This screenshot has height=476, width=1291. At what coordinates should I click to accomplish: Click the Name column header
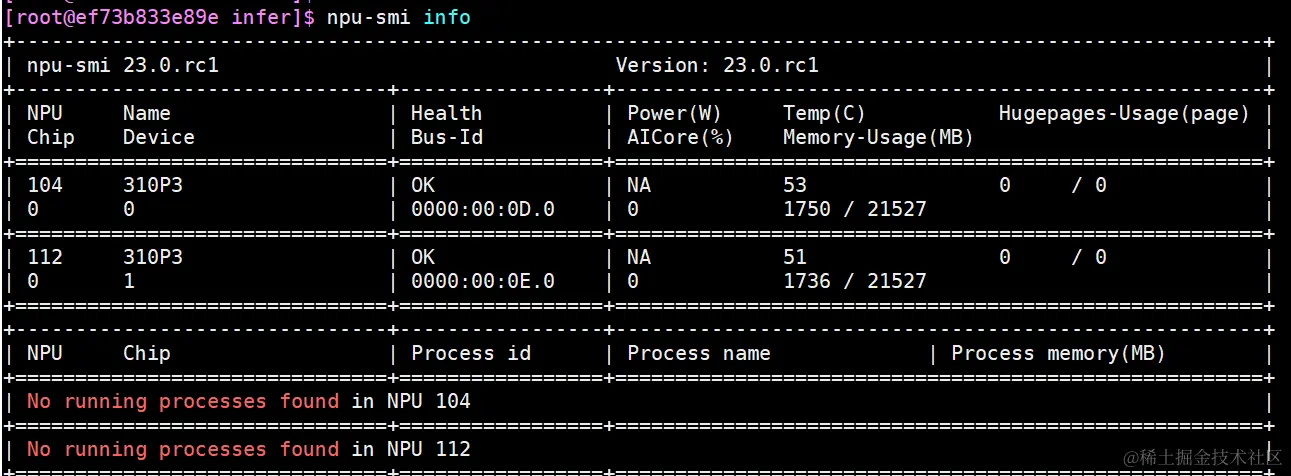point(147,113)
